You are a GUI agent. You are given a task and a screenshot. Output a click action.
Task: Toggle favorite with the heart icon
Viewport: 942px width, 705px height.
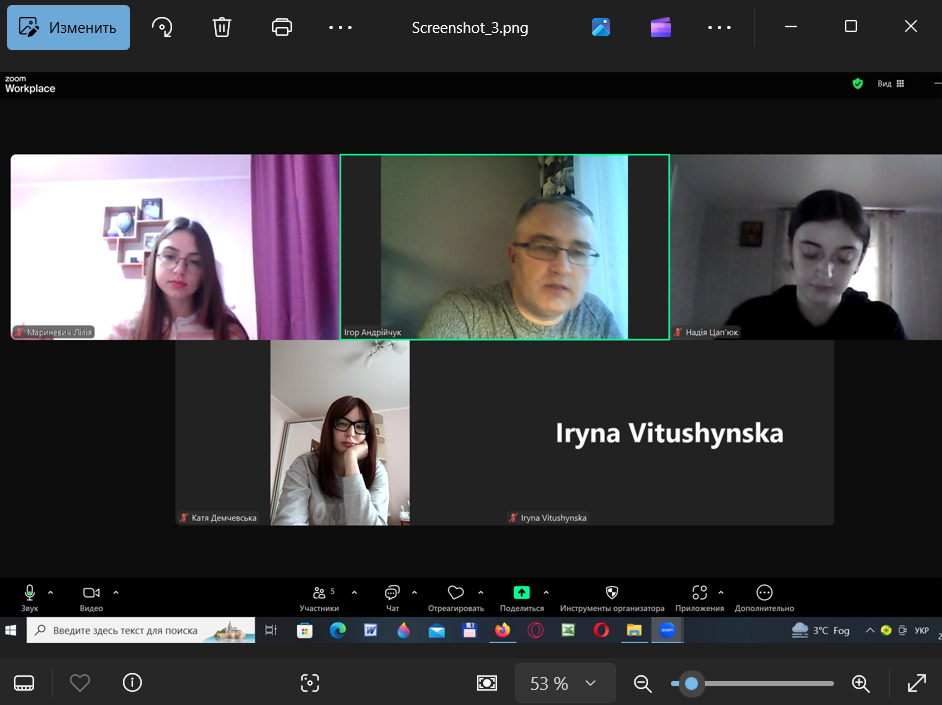(80, 683)
